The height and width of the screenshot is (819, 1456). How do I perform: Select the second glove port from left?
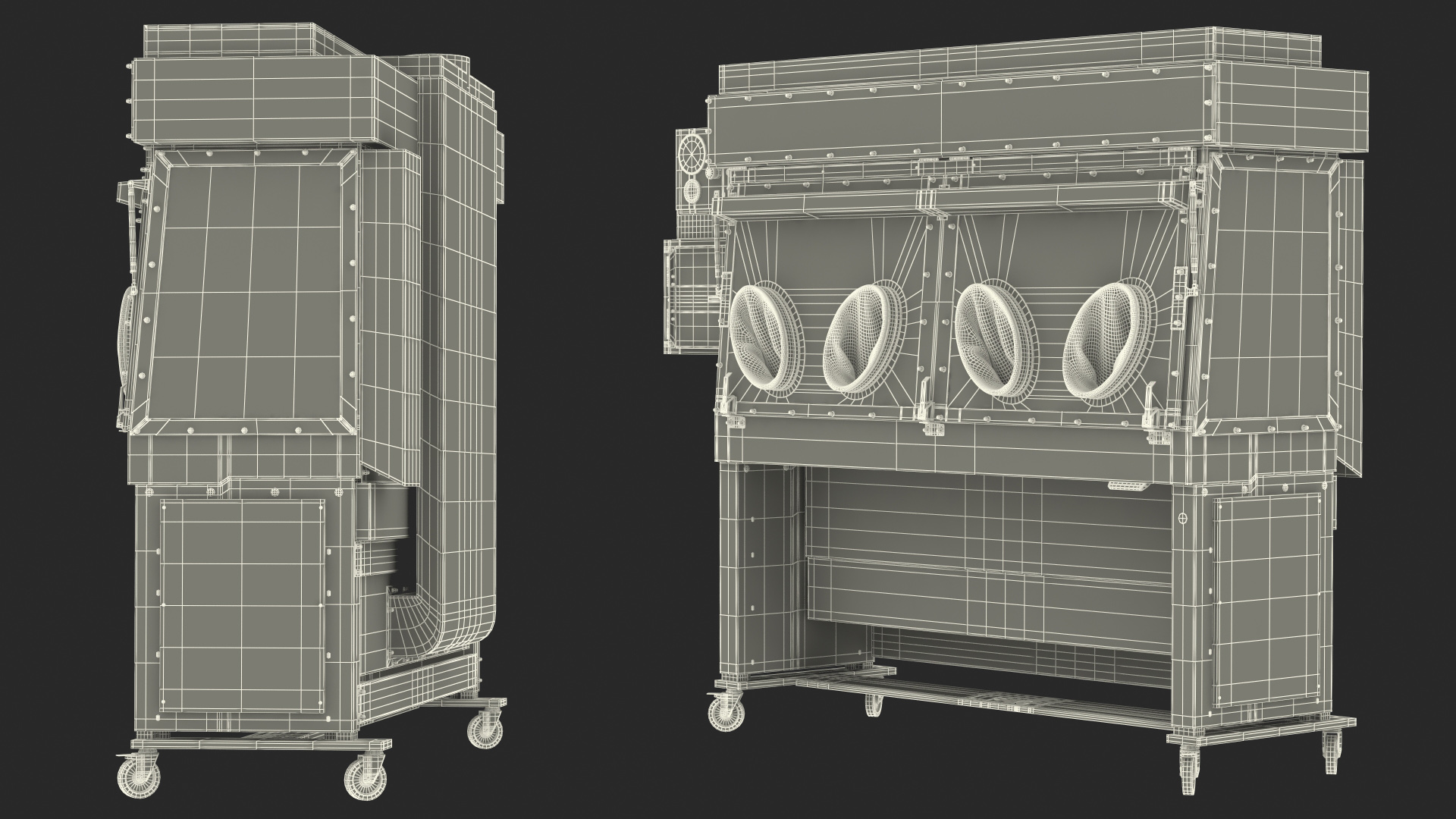point(865,340)
